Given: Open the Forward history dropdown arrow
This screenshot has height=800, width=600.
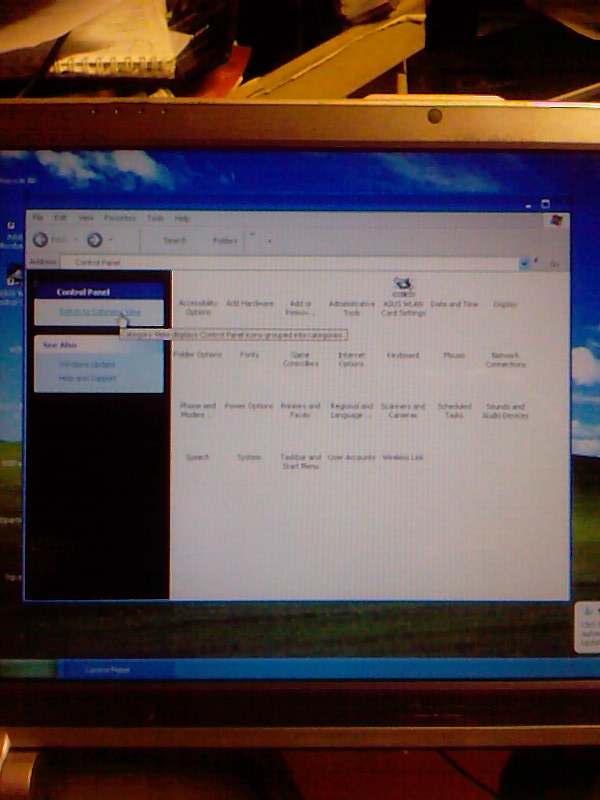Looking at the screenshot, I should coord(111,240).
